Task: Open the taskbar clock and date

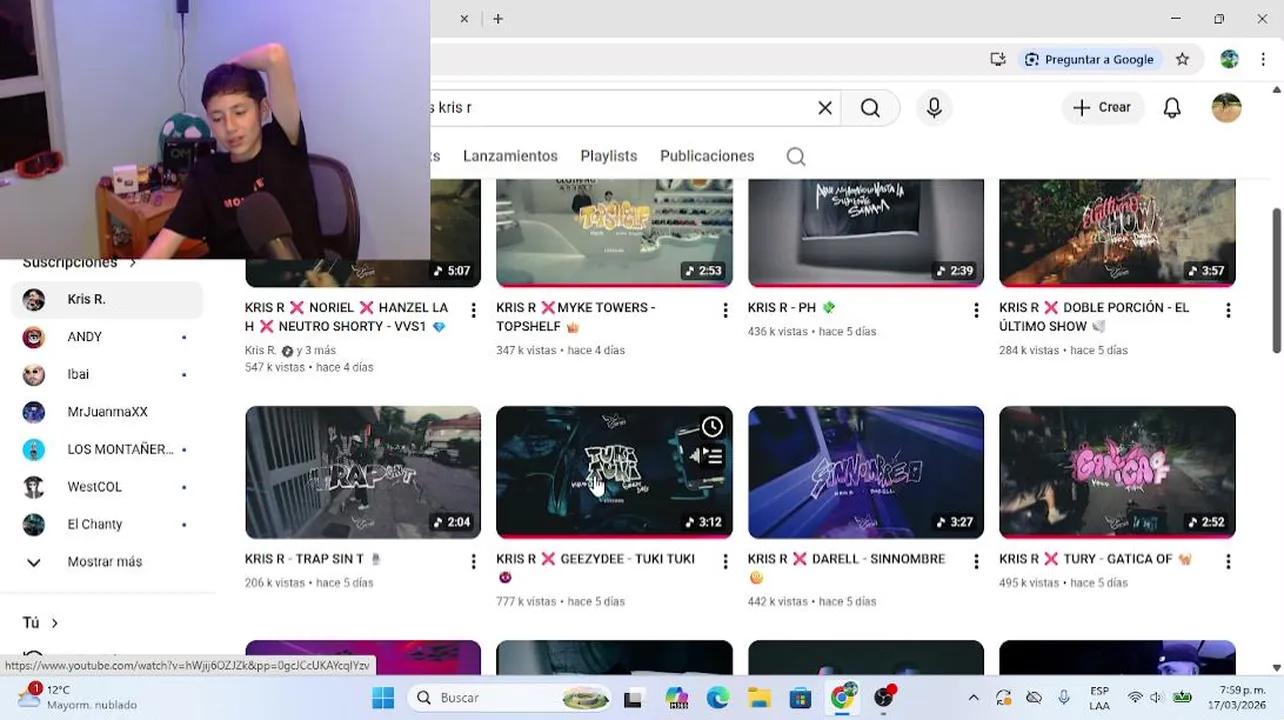Action: pyautogui.click(x=1237, y=697)
